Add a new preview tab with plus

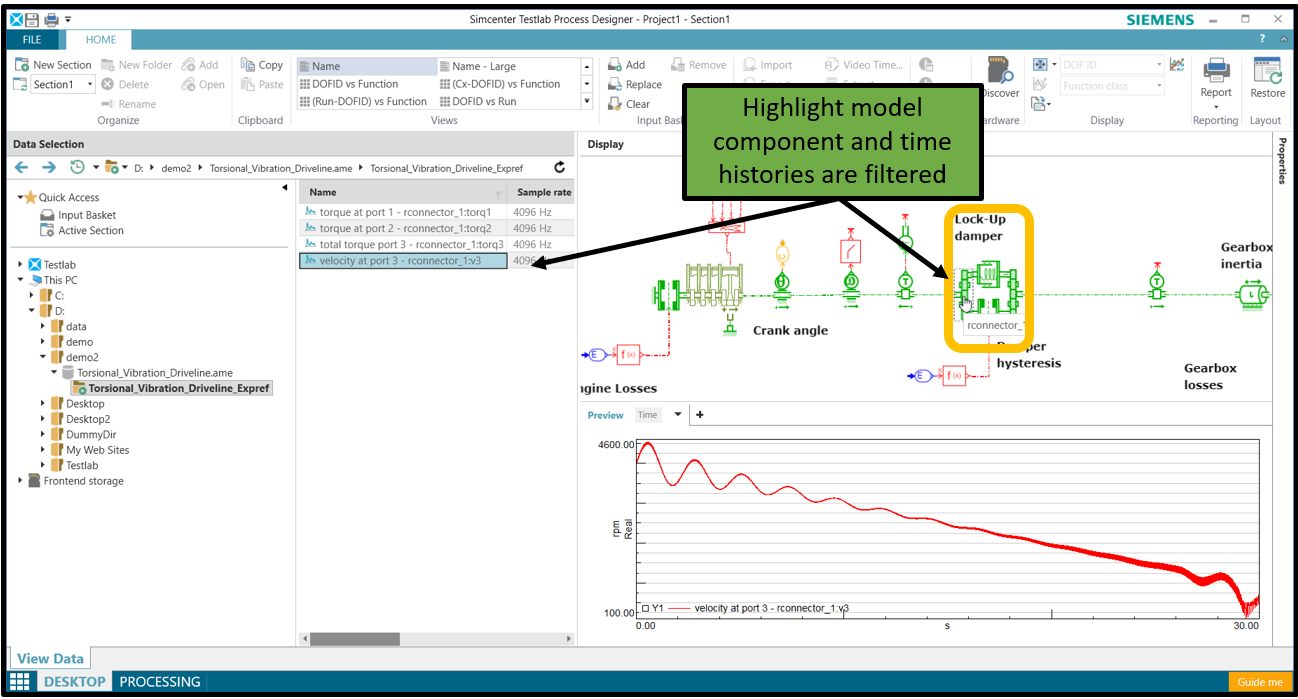(x=699, y=415)
